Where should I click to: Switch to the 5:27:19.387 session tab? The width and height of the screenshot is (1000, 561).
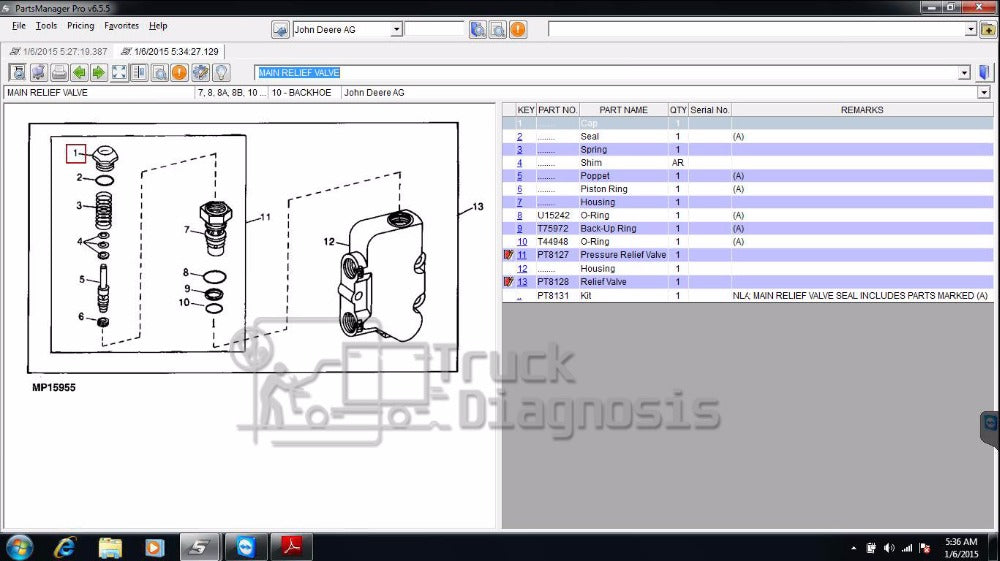pyautogui.click(x=58, y=51)
